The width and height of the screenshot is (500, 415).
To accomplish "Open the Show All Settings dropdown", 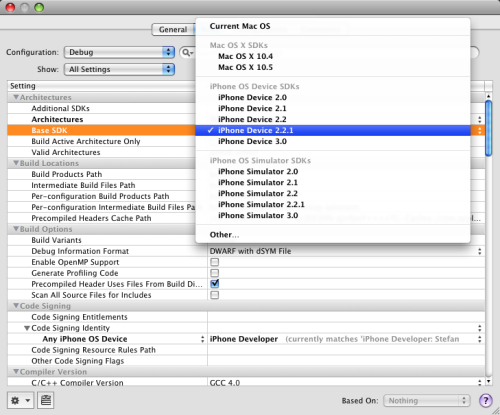I will 119,69.
